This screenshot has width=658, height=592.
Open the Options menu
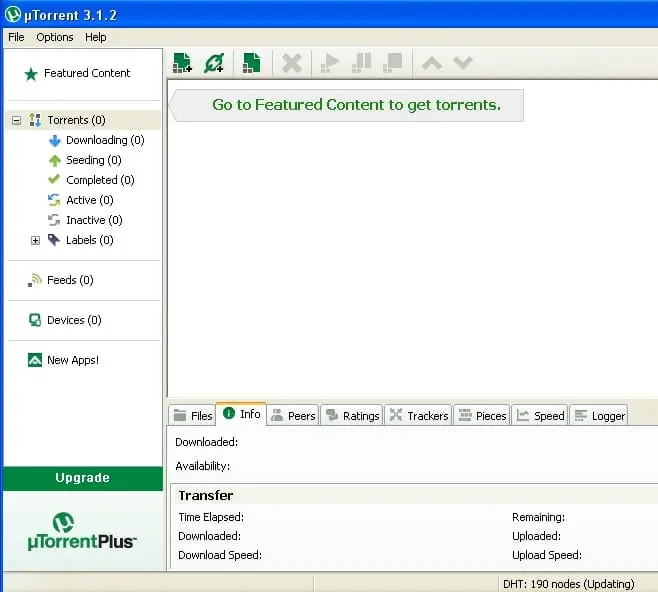coord(55,37)
